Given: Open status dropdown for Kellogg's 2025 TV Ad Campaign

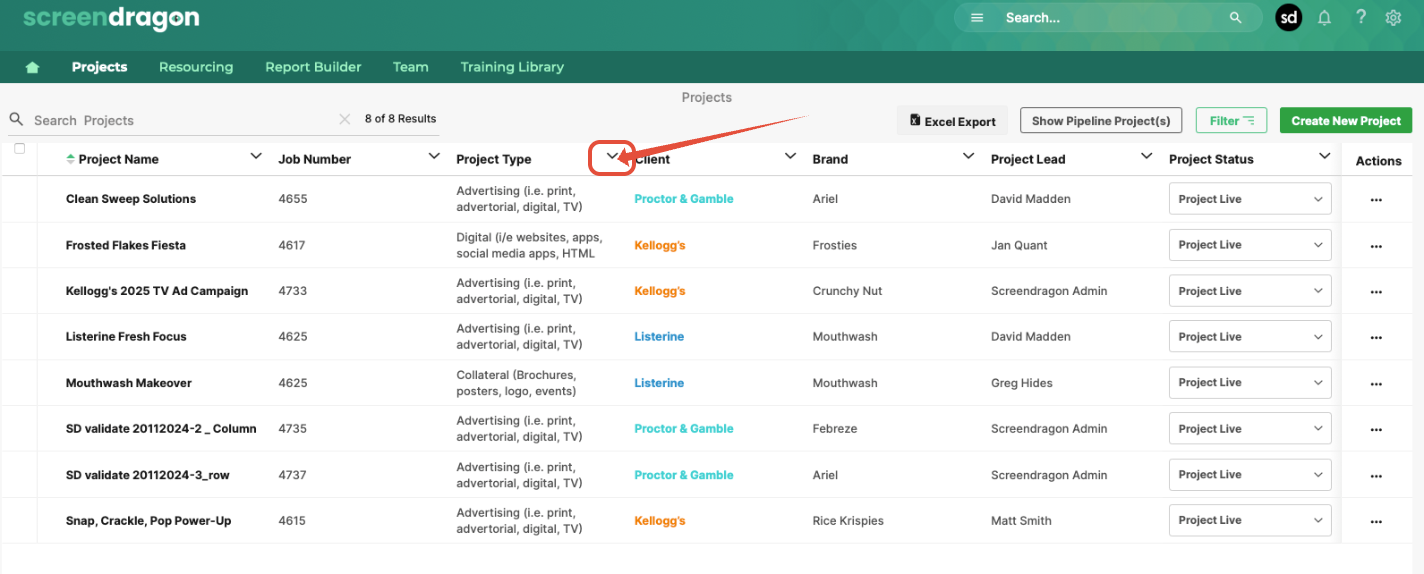Looking at the screenshot, I should pos(1250,291).
